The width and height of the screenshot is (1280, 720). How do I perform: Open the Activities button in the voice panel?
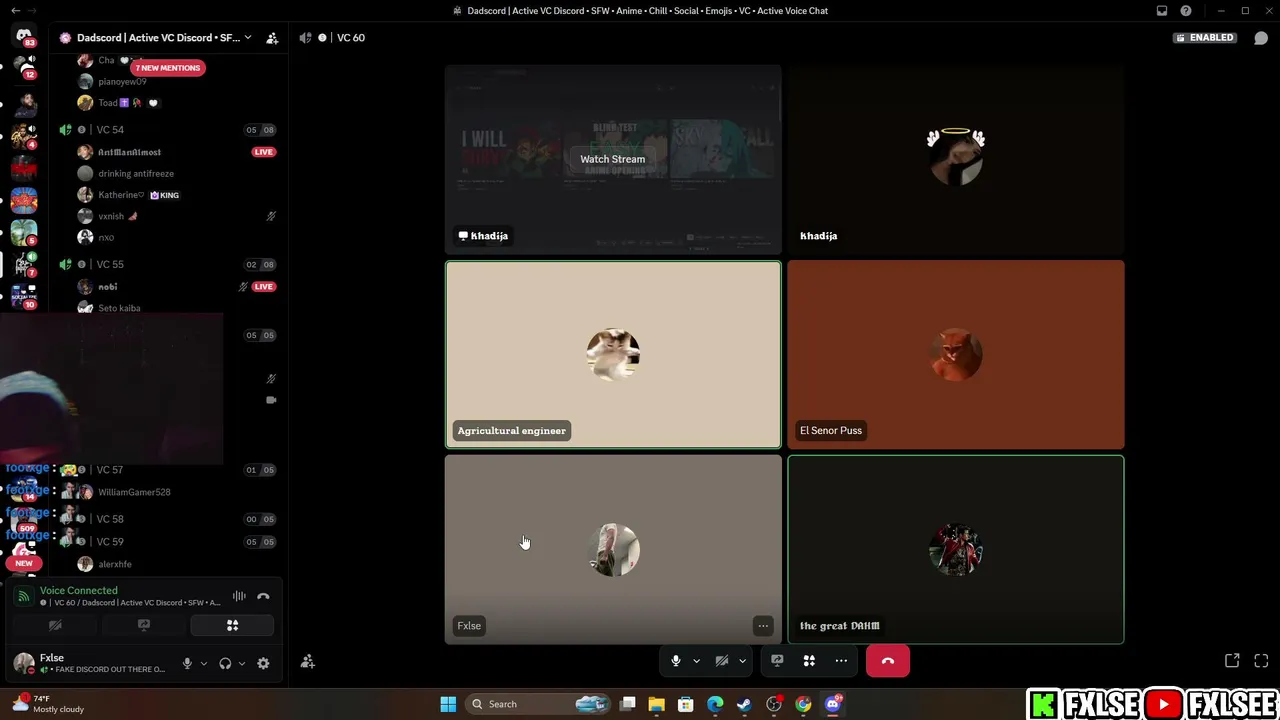pyautogui.click(x=232, y=626)
